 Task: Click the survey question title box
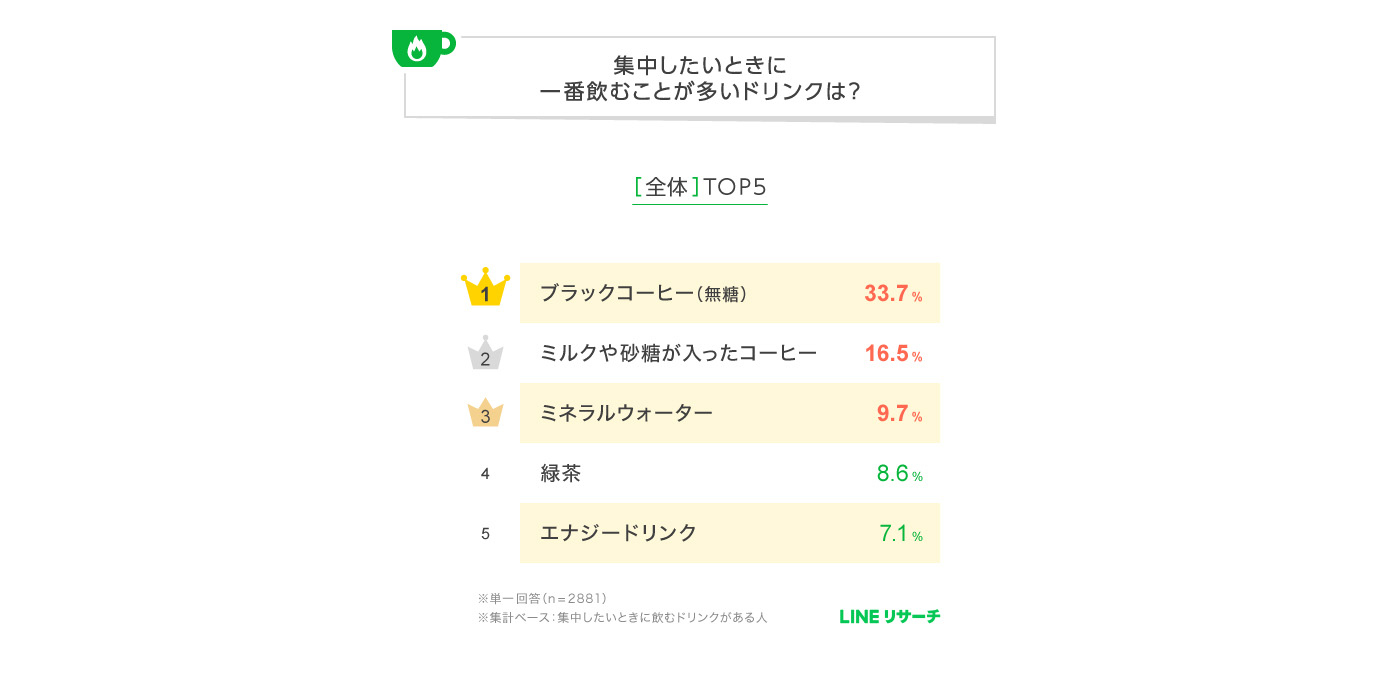click(700, 78)
